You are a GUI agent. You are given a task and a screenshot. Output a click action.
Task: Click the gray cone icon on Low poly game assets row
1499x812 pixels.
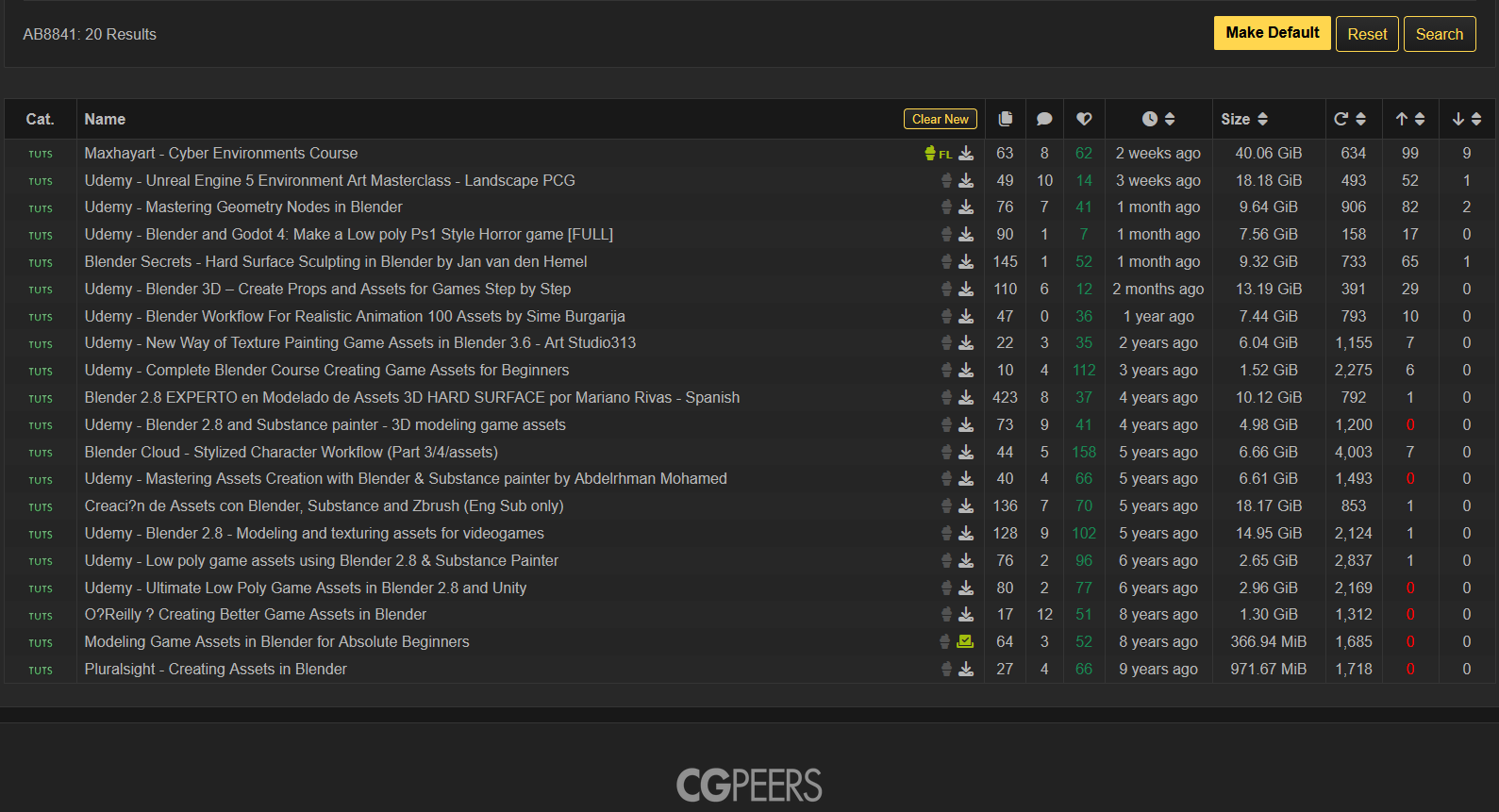click(946, 560)
